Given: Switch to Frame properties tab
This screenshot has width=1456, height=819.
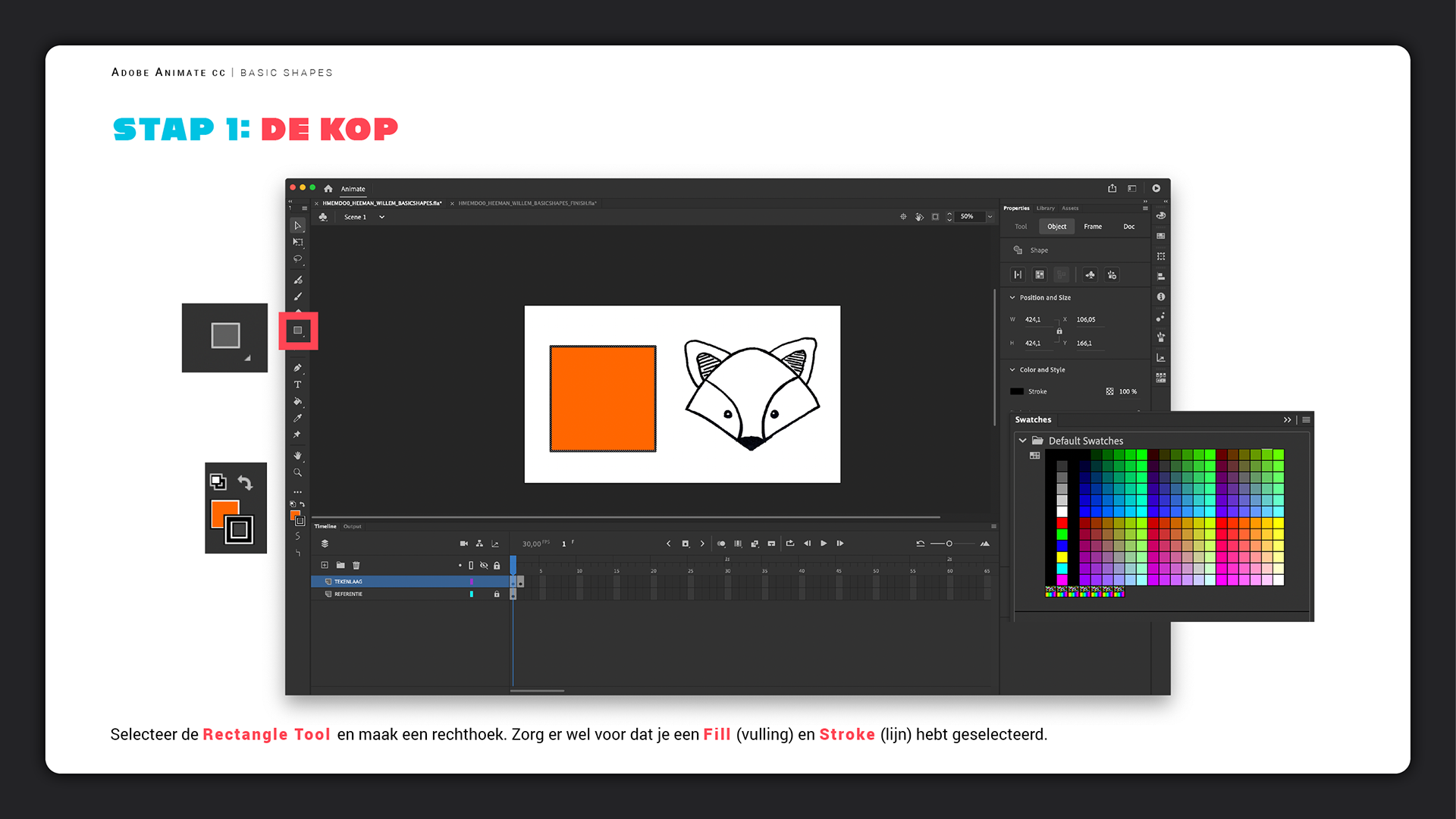Looking at the screenshot, I should pyautogui.click(x=1093, y=226).
